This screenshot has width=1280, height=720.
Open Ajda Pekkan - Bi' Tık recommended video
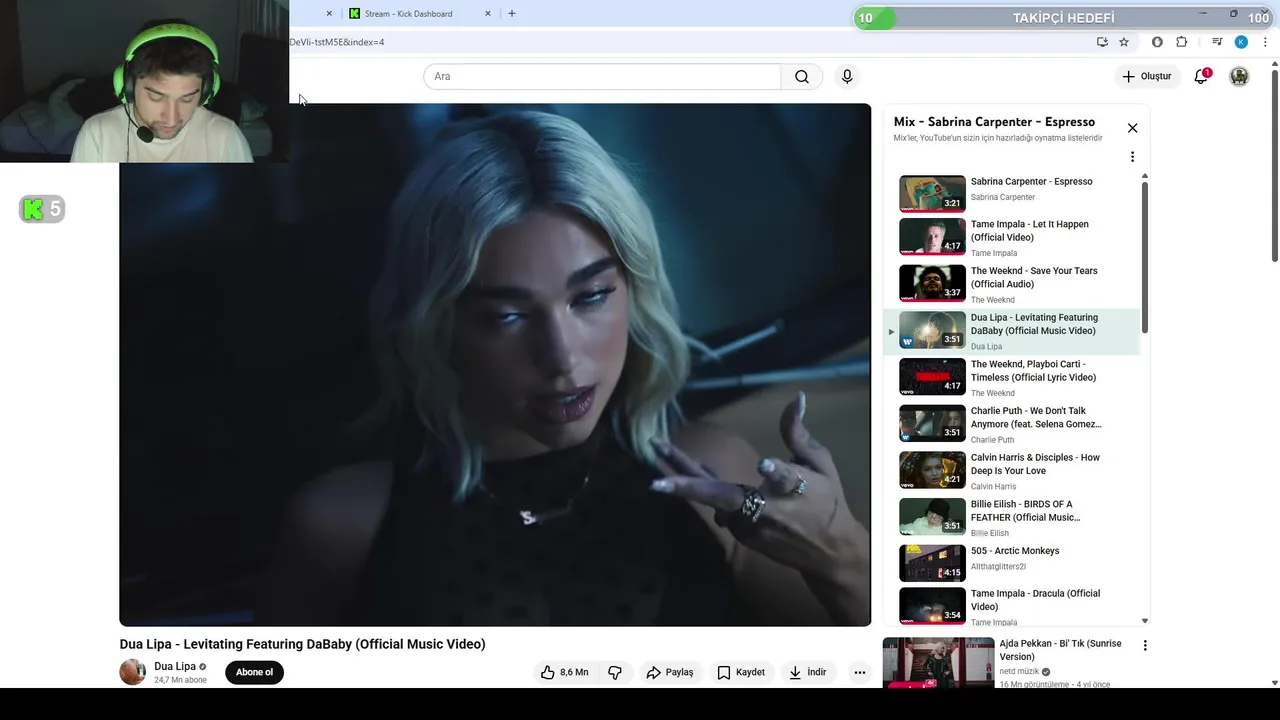(x=1060, y=650)
